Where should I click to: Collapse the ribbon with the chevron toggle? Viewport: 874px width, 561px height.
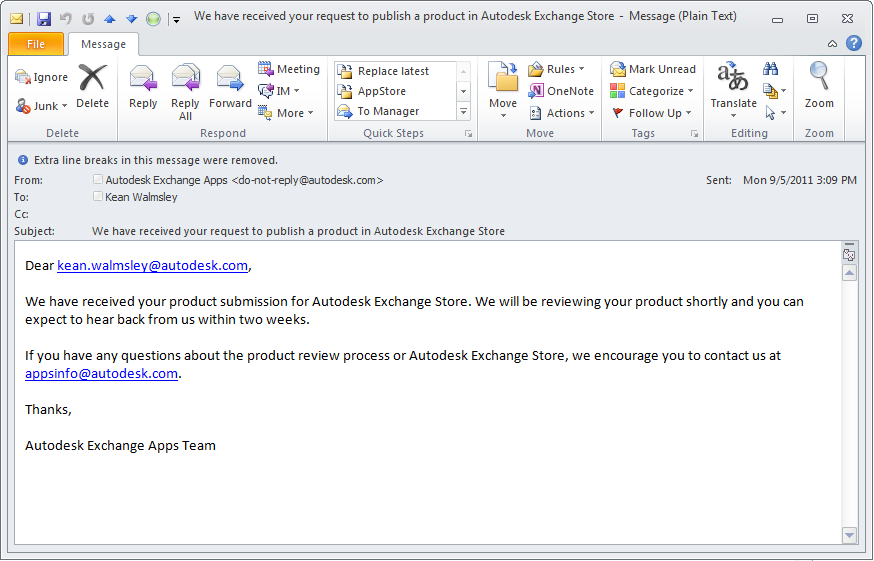tap(833, 44)
